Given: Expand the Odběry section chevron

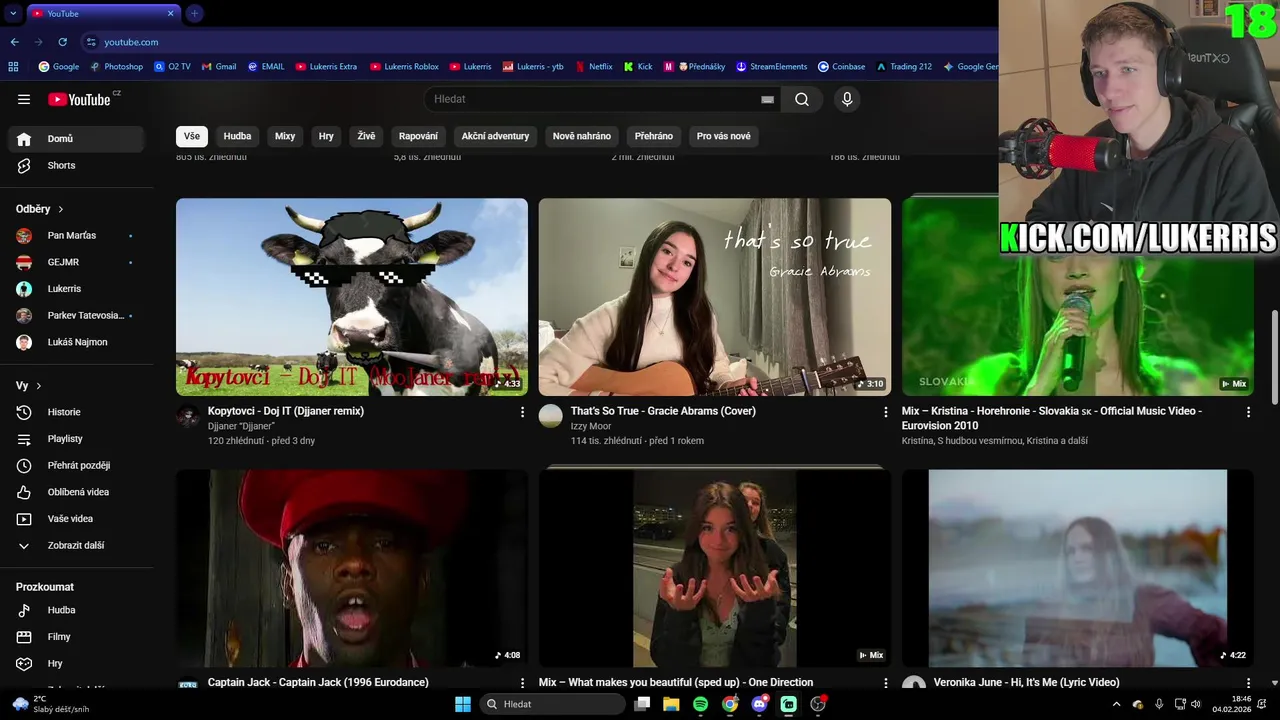Looking at the screenshot, I should coord(60,209).
